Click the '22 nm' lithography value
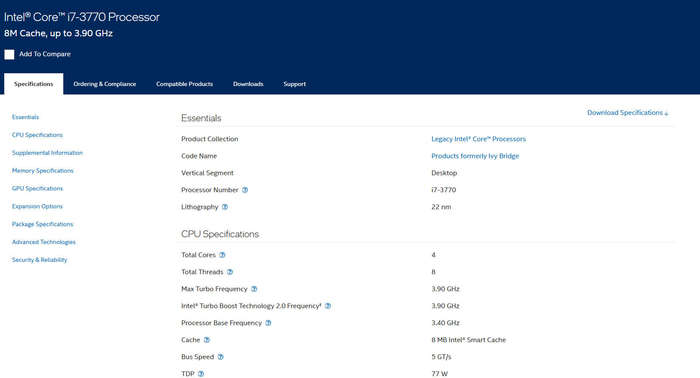 tap(441, 207)
